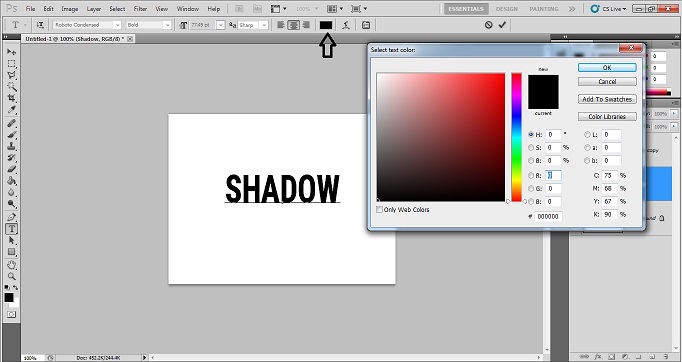
Task: Expand more workspaces chevron
Action: coord(572,9)
